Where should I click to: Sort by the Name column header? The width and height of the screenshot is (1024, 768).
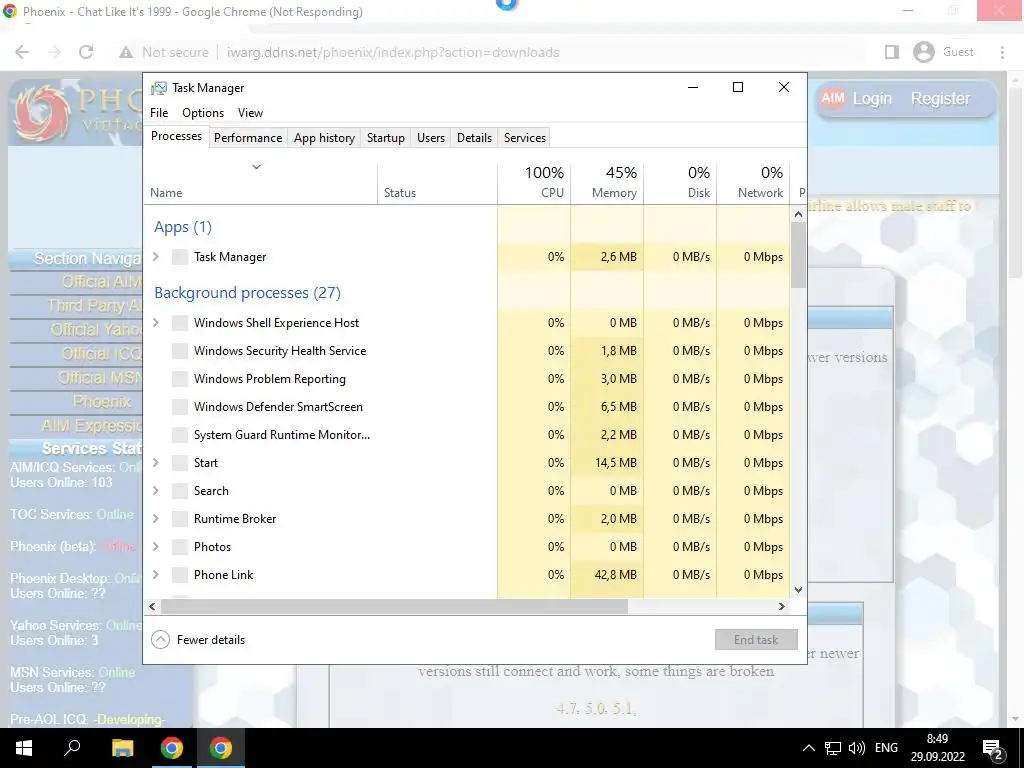[261, 183]
